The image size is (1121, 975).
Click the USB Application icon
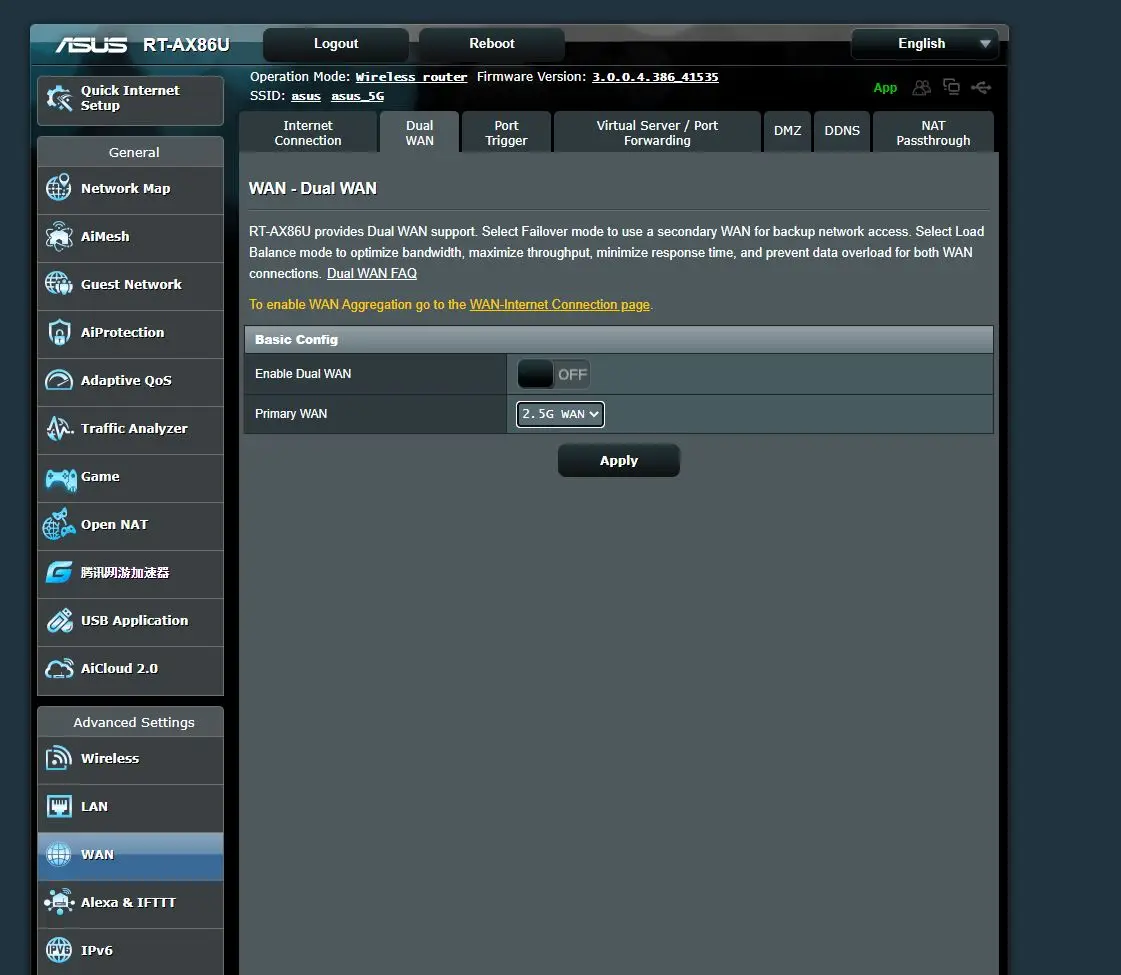(x=59, y=620)
